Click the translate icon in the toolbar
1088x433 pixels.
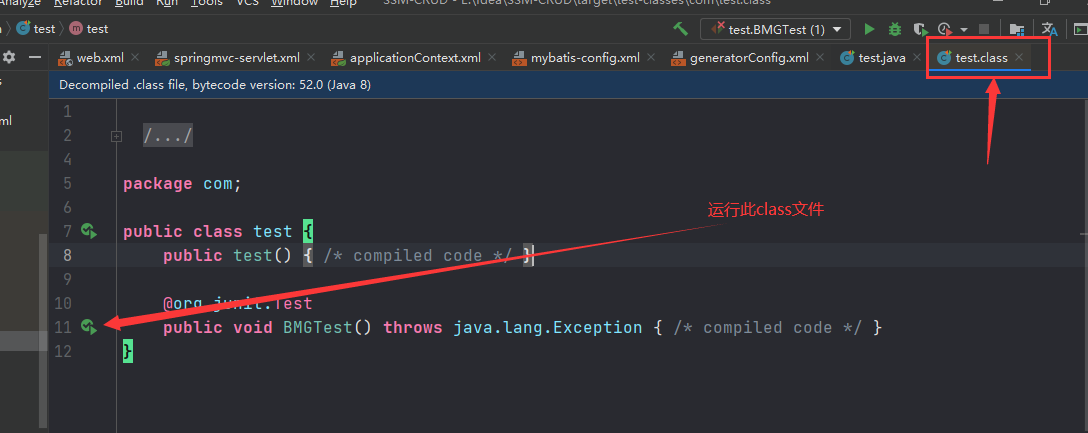pyautogui.click(x=1050, y=29)
